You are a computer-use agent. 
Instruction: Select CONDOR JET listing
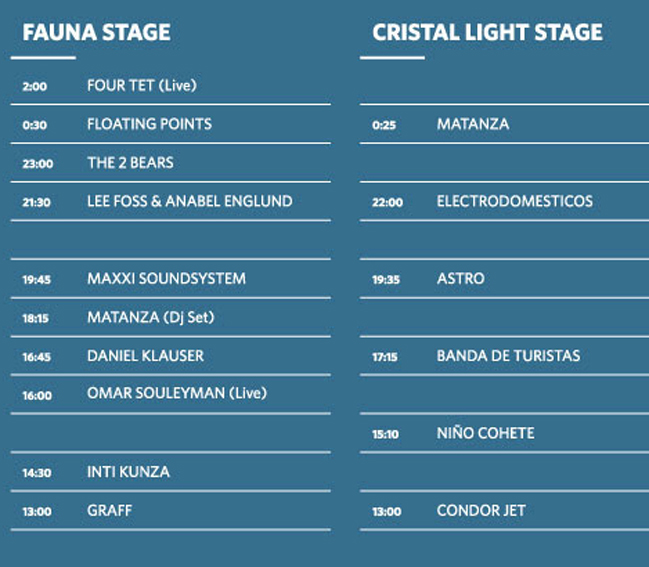481,510
